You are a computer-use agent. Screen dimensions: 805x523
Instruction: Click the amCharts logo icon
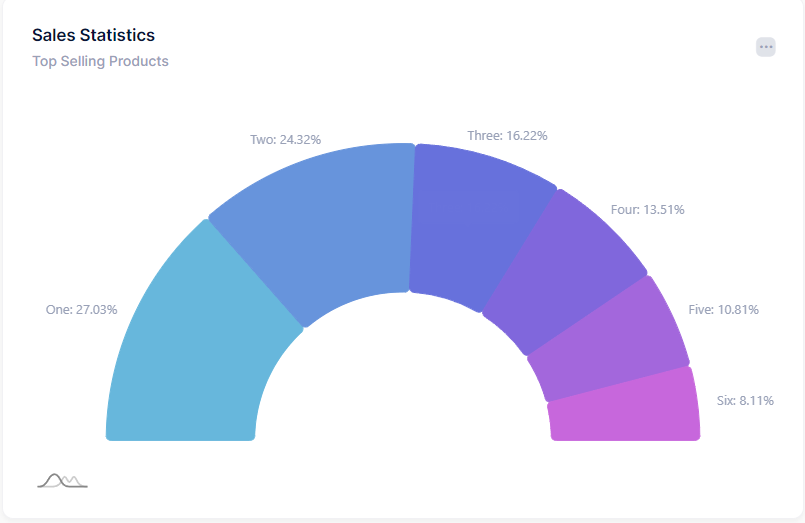tap(62, 481)
